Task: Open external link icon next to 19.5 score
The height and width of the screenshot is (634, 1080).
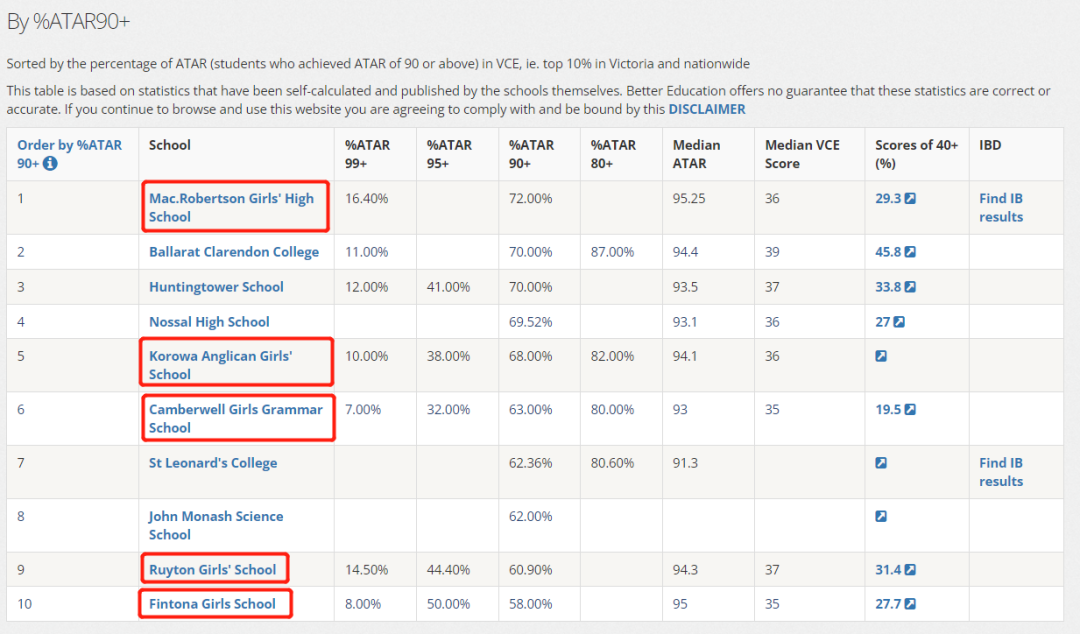Action: pos(910,409)
